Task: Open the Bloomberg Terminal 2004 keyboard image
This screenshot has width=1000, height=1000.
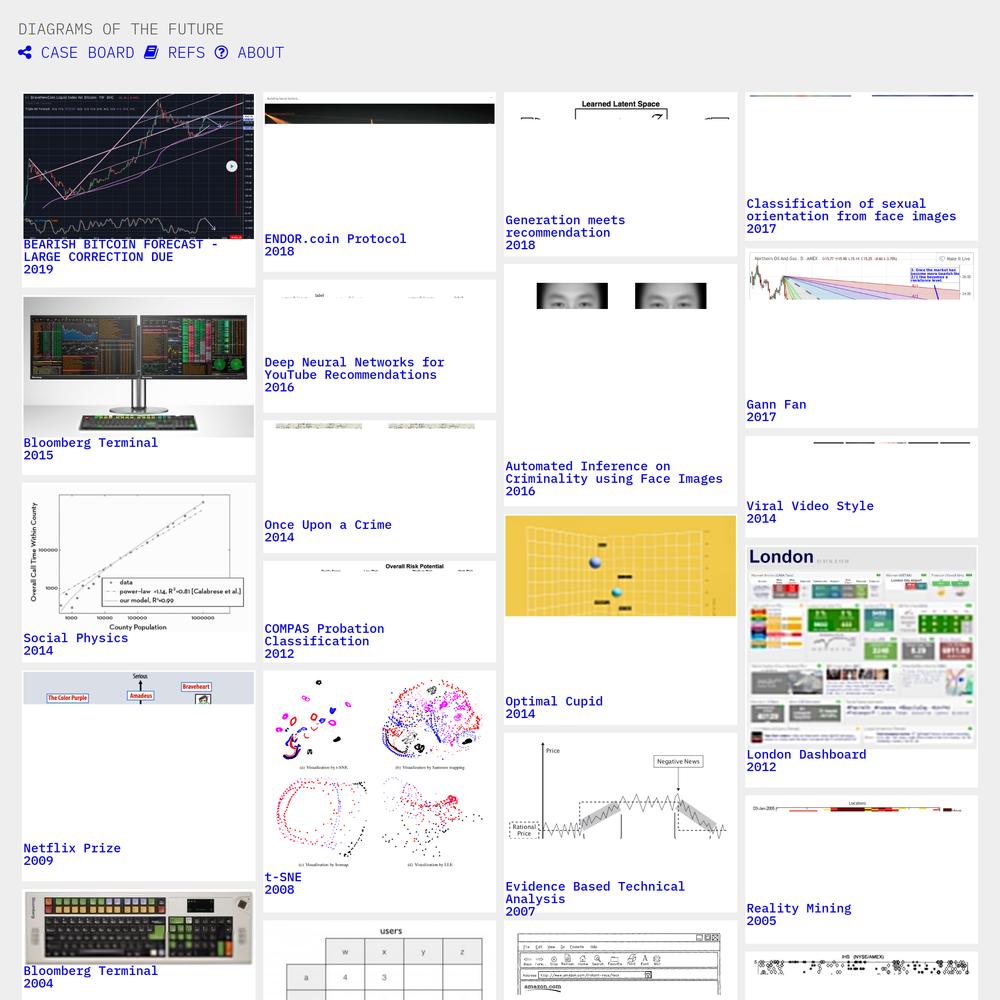Action: (x=138, y=928)
